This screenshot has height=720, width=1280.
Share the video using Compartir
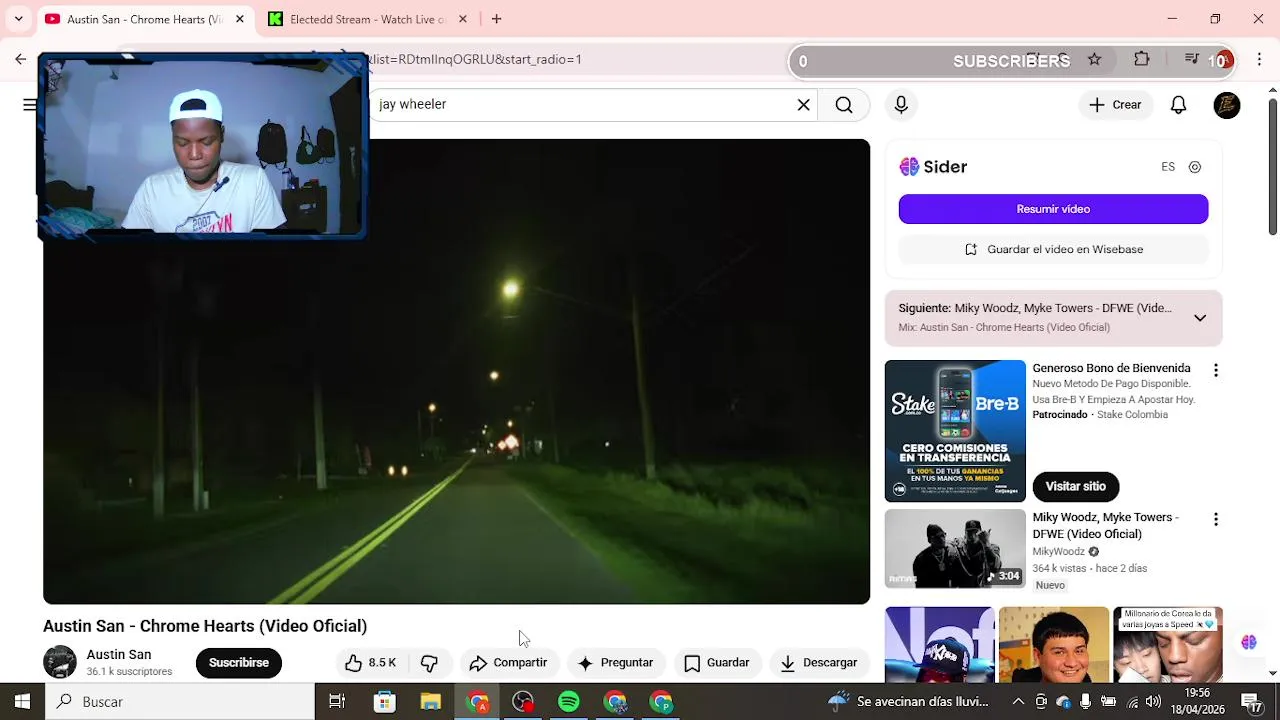(508, 663)
